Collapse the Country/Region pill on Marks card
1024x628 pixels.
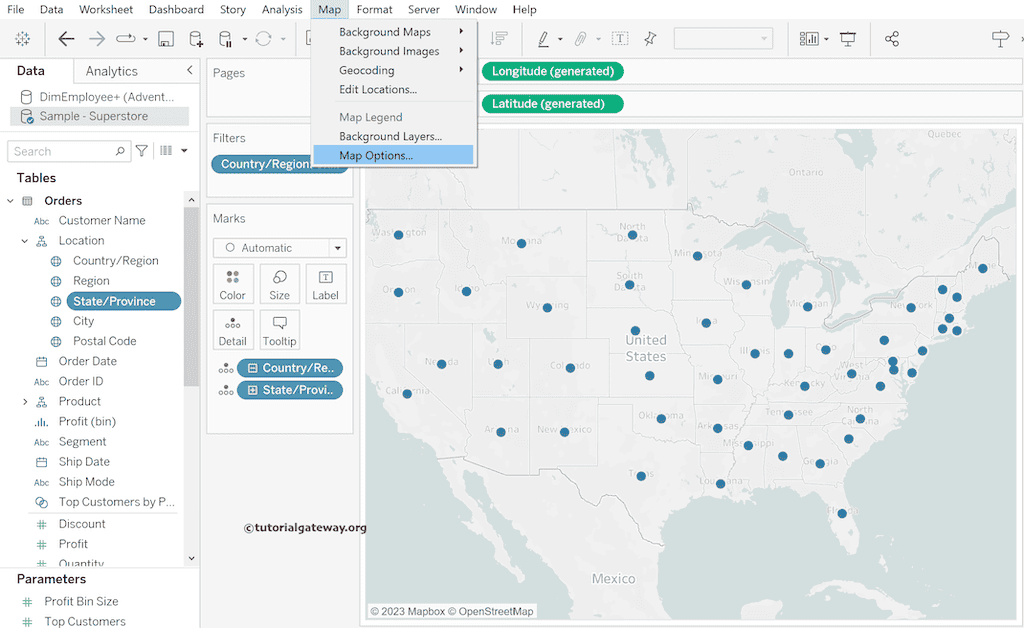(253, 368)
